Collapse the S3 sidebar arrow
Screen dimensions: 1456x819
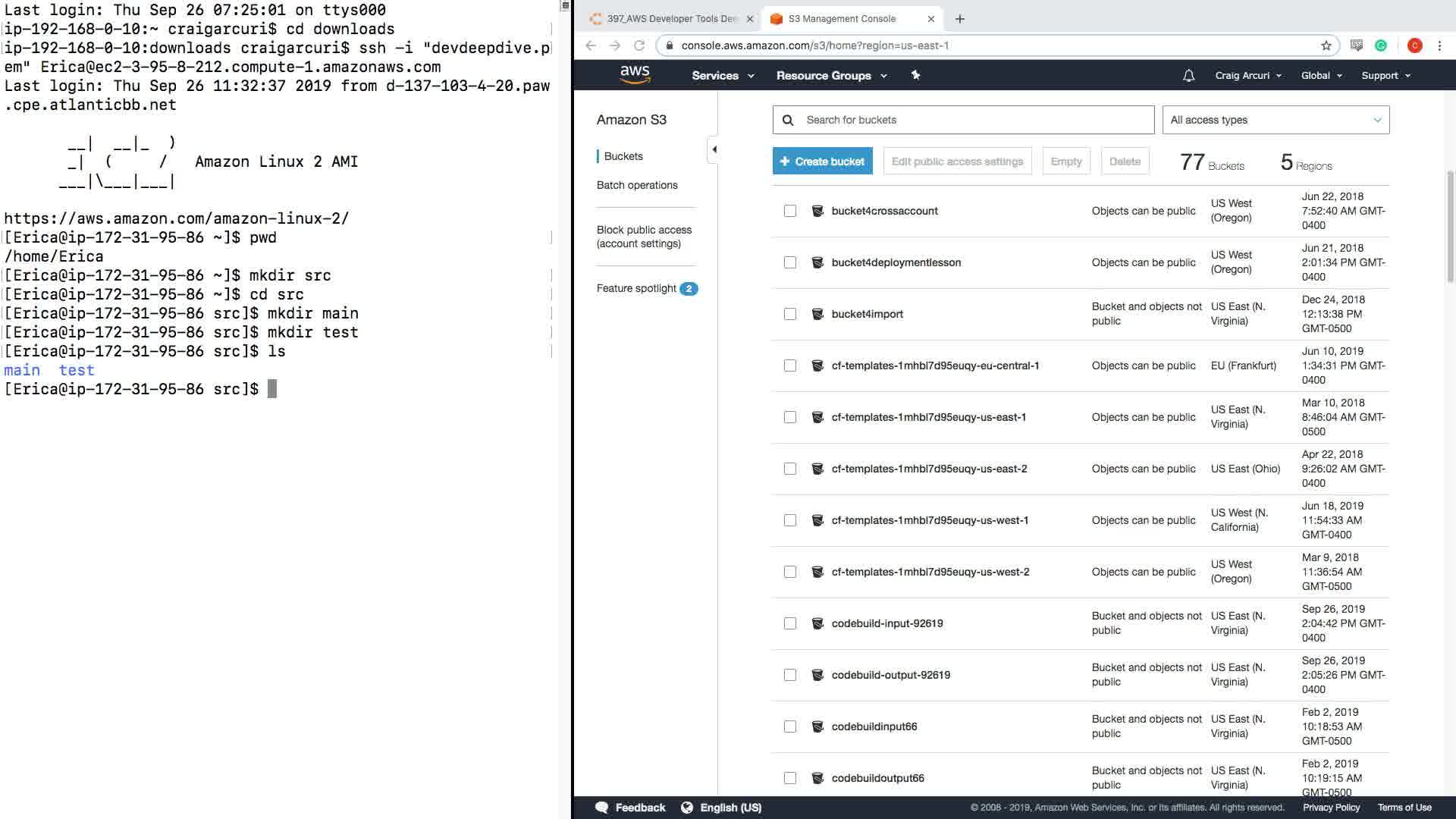tap(714, 149)
